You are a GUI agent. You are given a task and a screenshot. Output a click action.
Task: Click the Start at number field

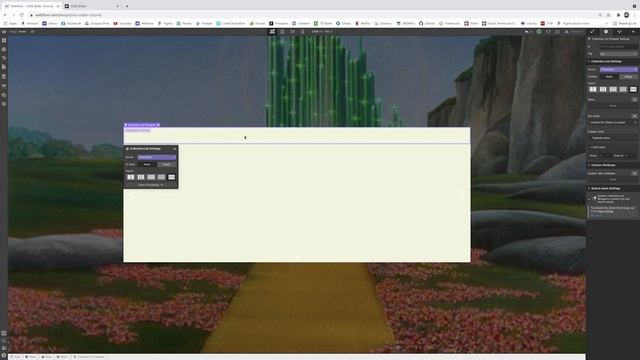[x=631, y=156]
